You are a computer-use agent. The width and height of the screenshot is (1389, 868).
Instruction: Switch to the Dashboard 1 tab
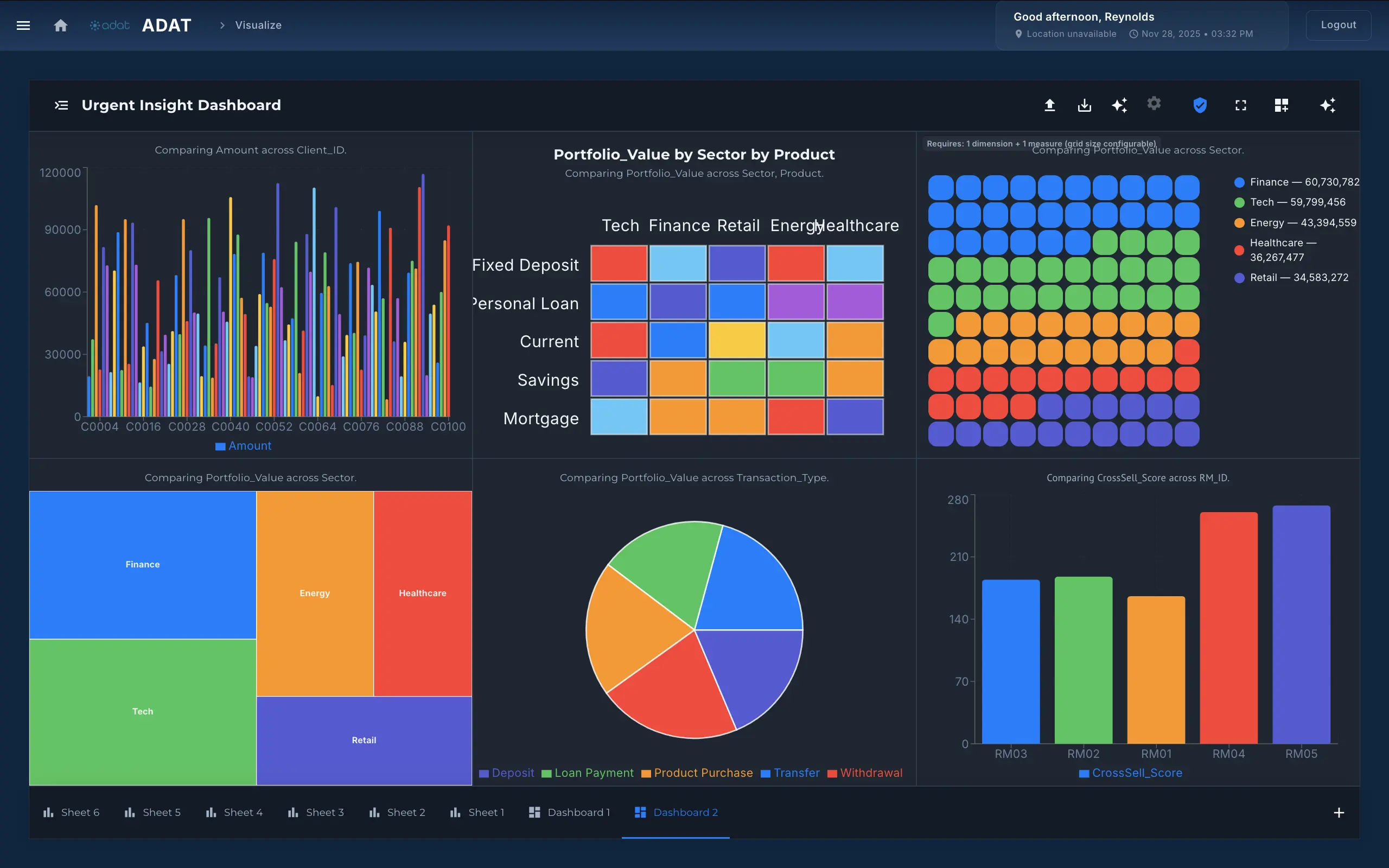tap(578, 812)
